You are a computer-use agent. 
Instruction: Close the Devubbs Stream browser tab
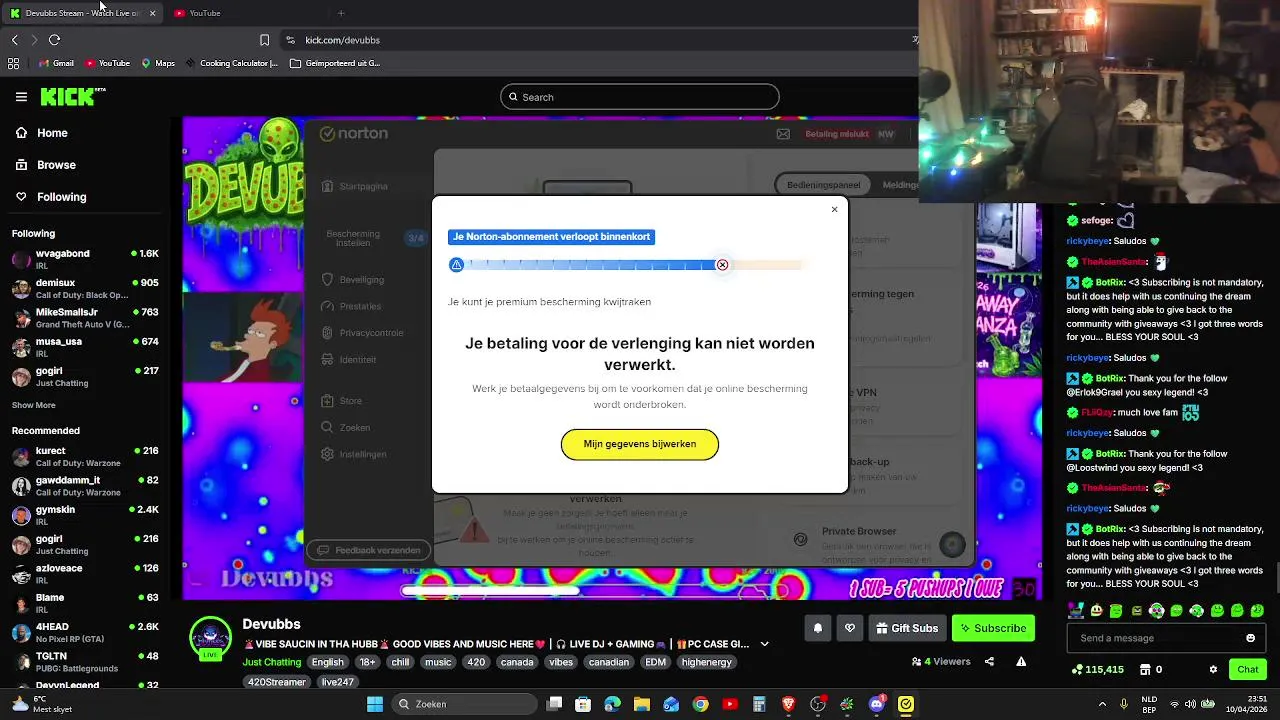coord(152,13)
